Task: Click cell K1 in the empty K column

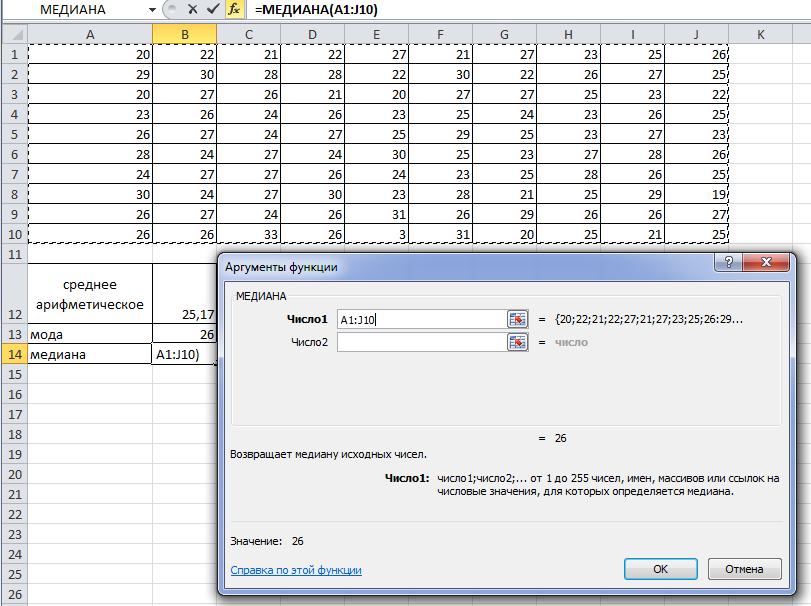Action: click(x=760, y=54)
